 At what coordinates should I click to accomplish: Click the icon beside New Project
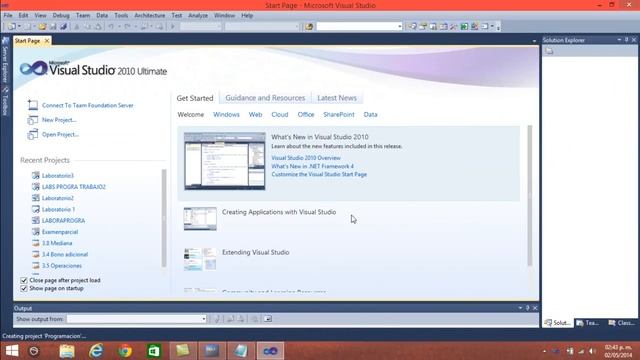point(33,120)
